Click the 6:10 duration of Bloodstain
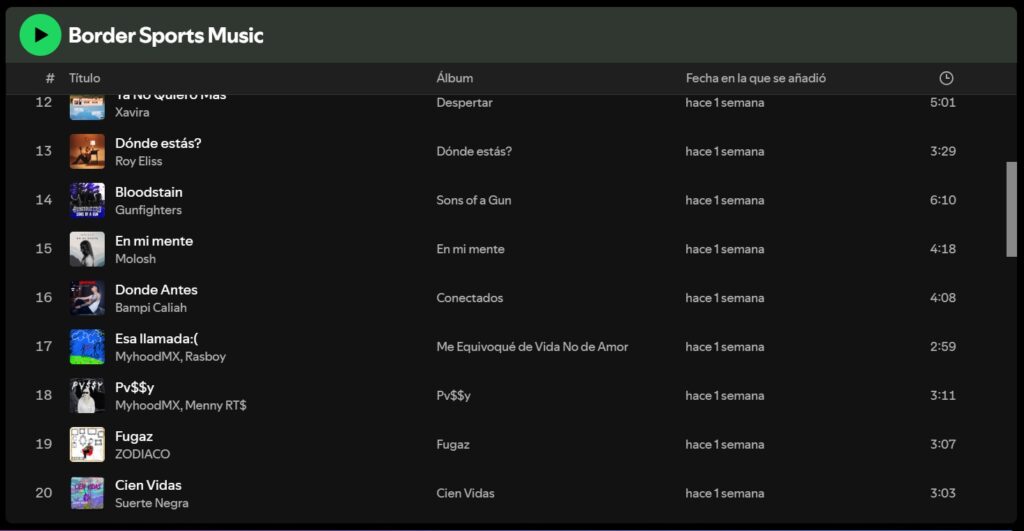Viewport: 1024px width, 531px height. 942,200
